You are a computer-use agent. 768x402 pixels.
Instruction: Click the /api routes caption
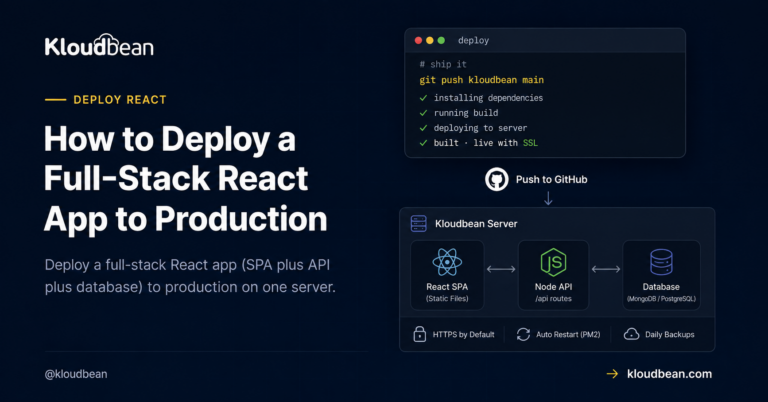553,299
